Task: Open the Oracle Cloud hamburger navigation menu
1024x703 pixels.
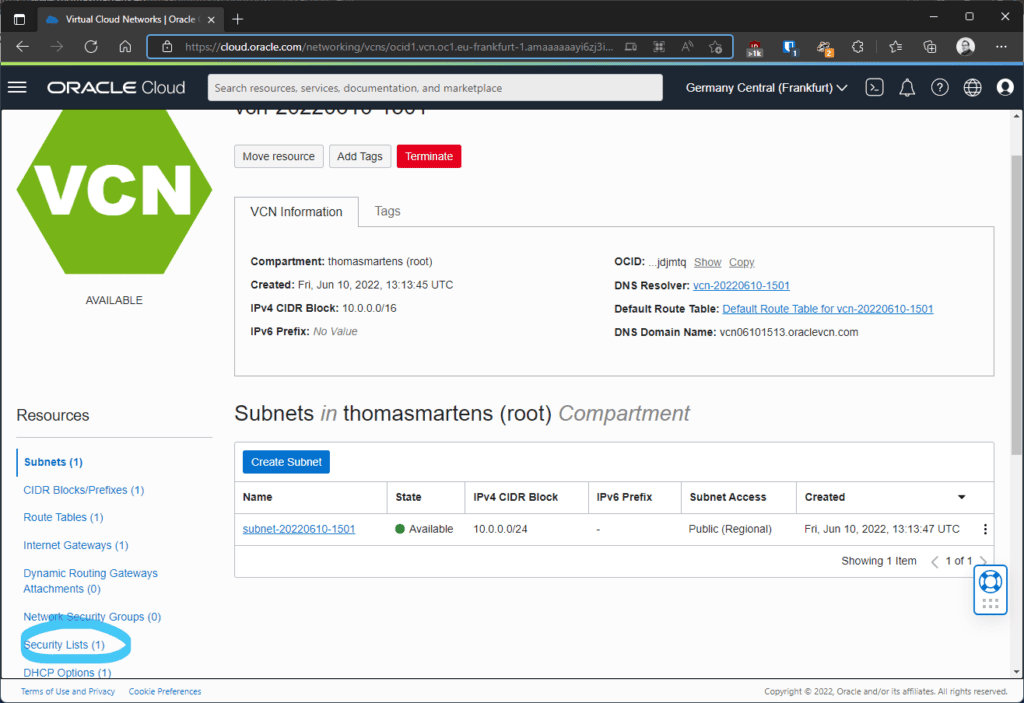Action: (17, 87)
